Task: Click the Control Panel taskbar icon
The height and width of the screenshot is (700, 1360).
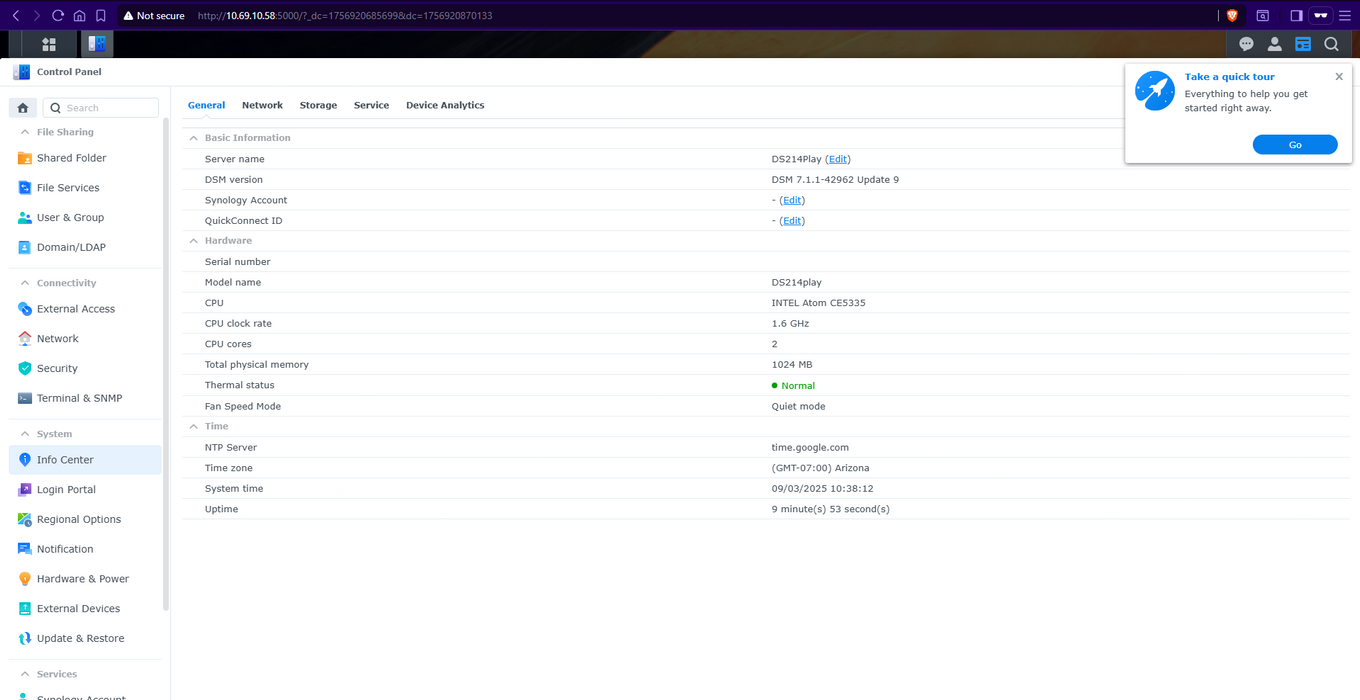Action: tap(97, 44)
